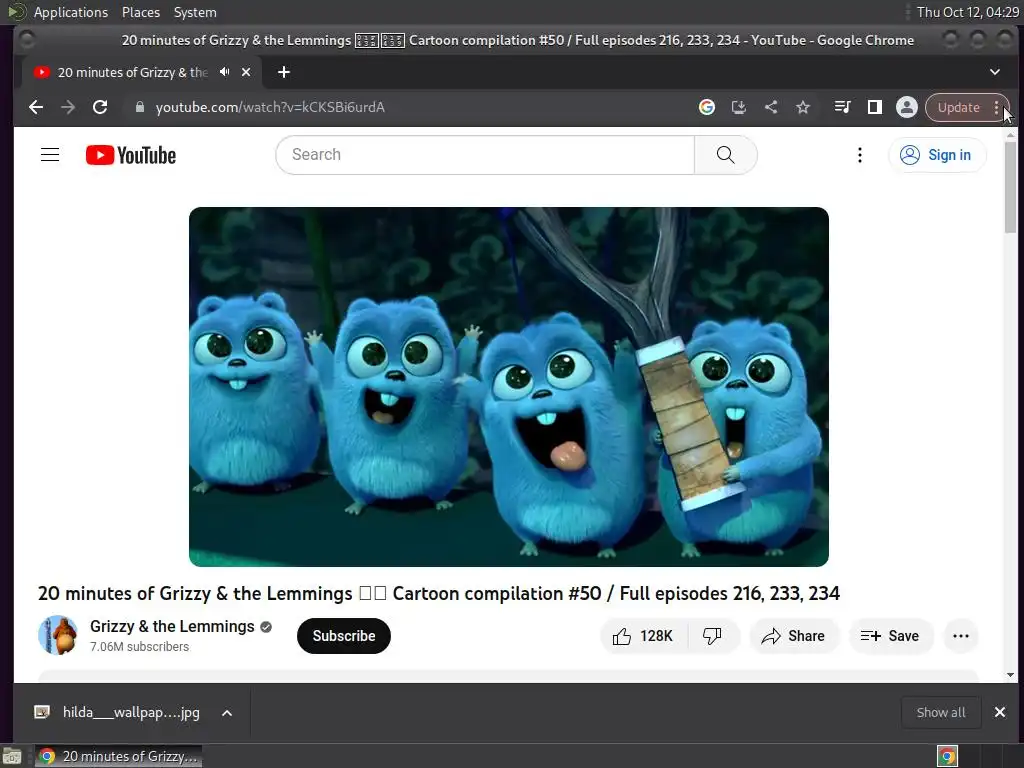Dislike this video

tap(712, 635)
